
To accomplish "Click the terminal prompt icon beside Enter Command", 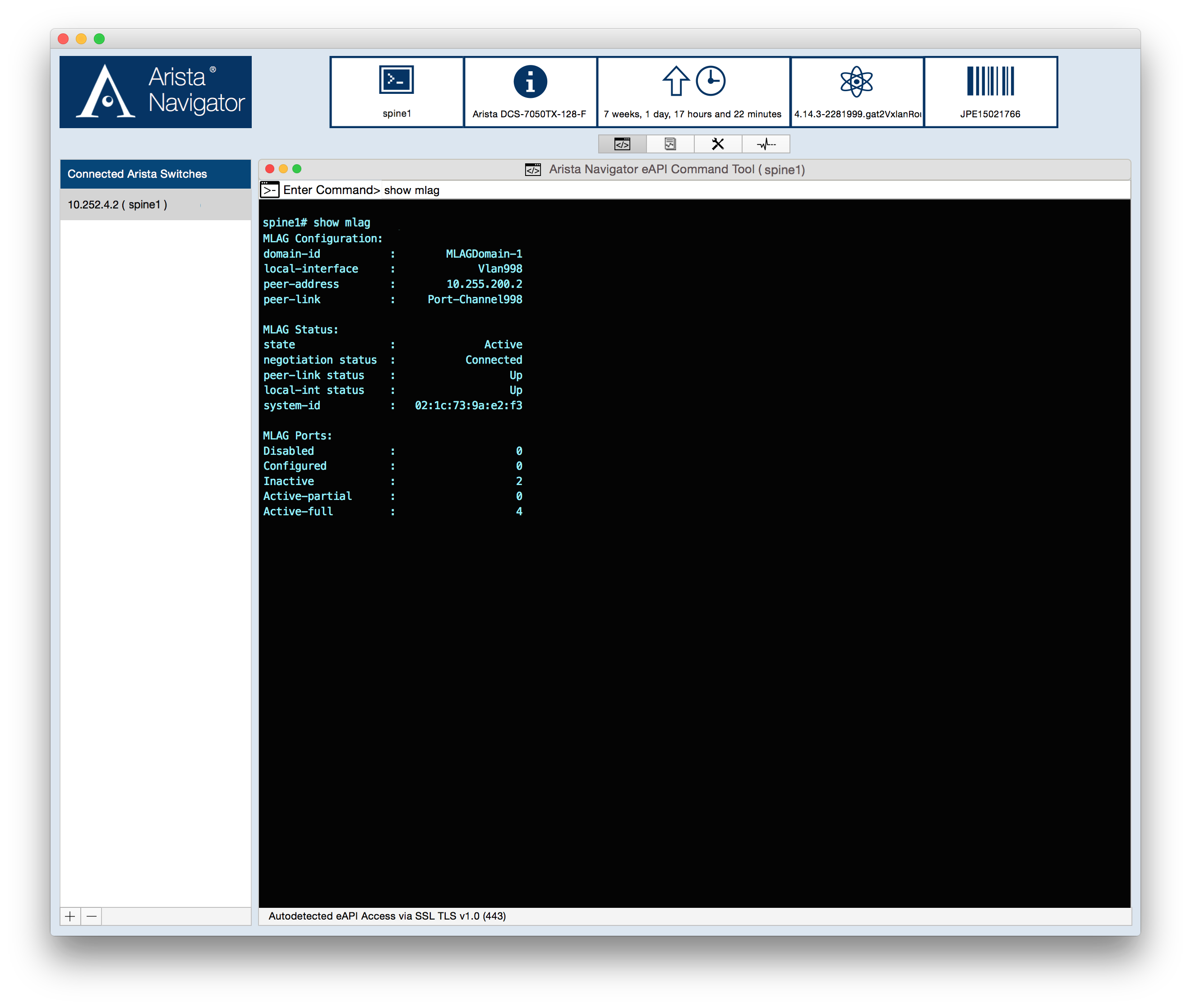I will coord(270,190).
